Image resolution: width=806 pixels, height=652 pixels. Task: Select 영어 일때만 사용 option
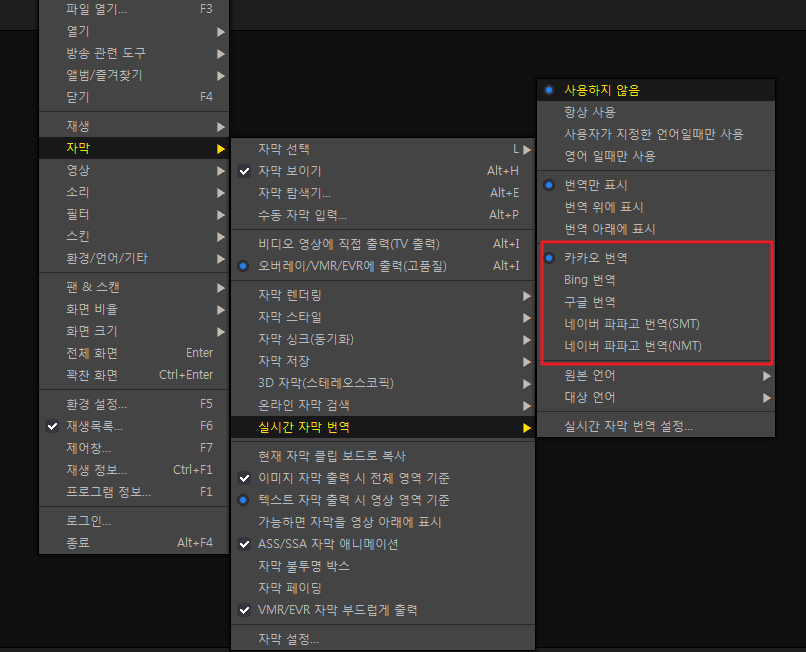[656, 156]
